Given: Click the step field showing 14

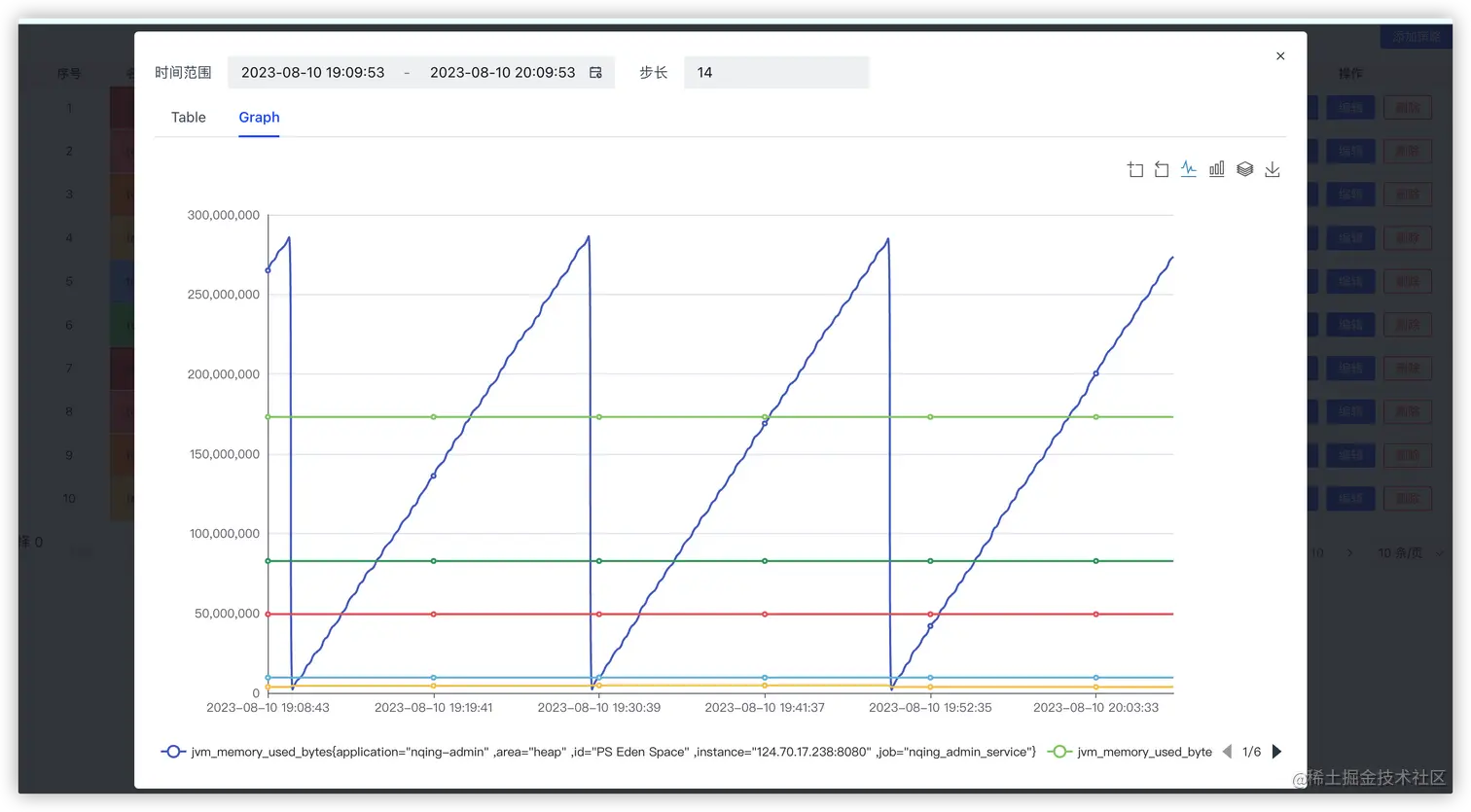Looking at the screenshot, I should click(x=776, y=72).
